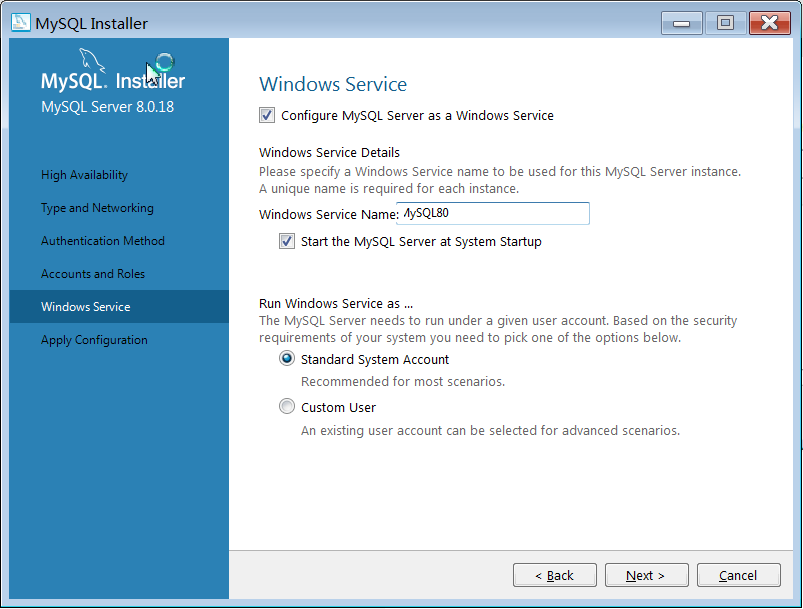This screenshot has height=609, width=803.
Task: Click the "Windows Service" page heading
Action: 333,84
